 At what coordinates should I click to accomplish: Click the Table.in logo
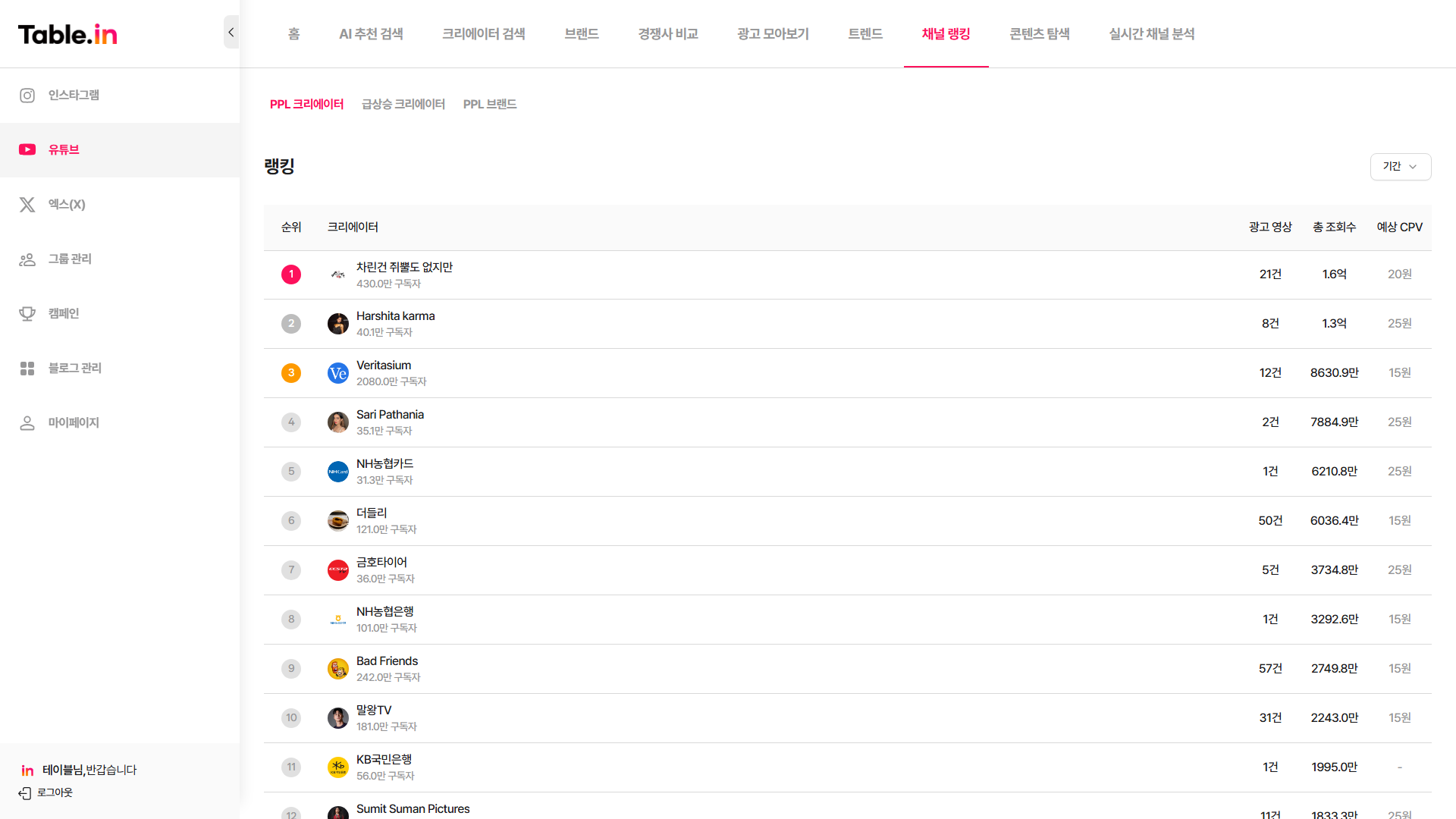[x=67, y=34]
